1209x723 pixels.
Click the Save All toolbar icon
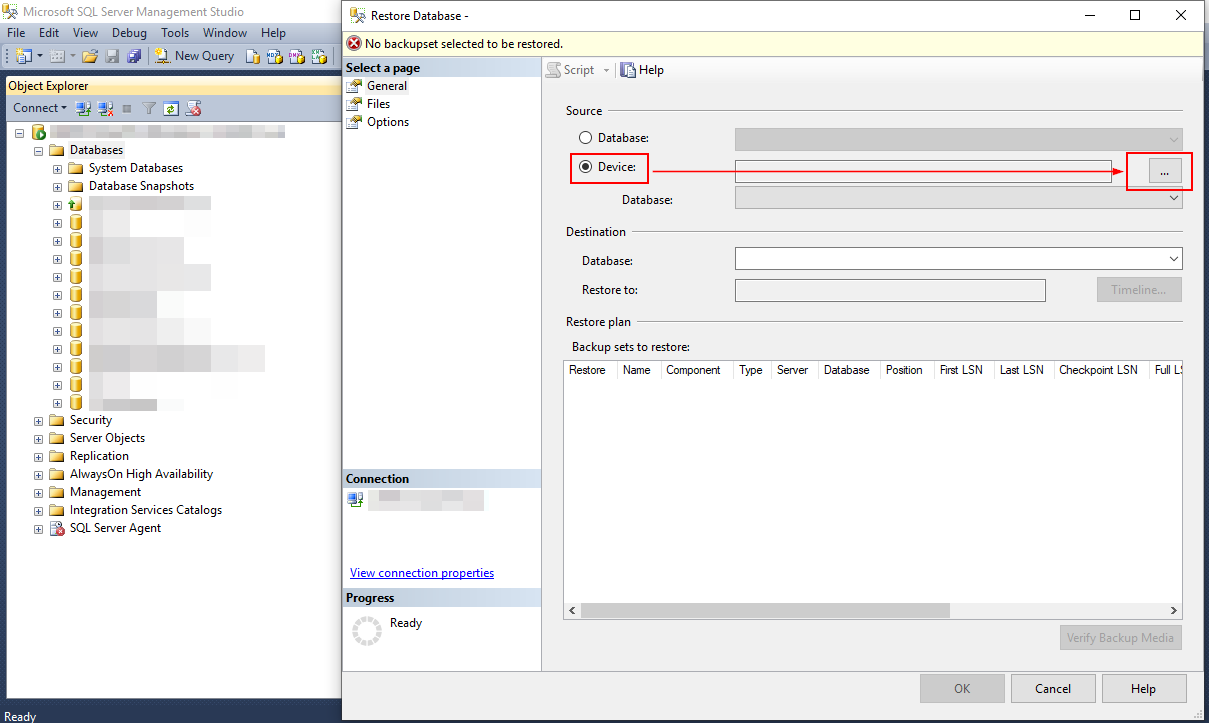(133, 56)
